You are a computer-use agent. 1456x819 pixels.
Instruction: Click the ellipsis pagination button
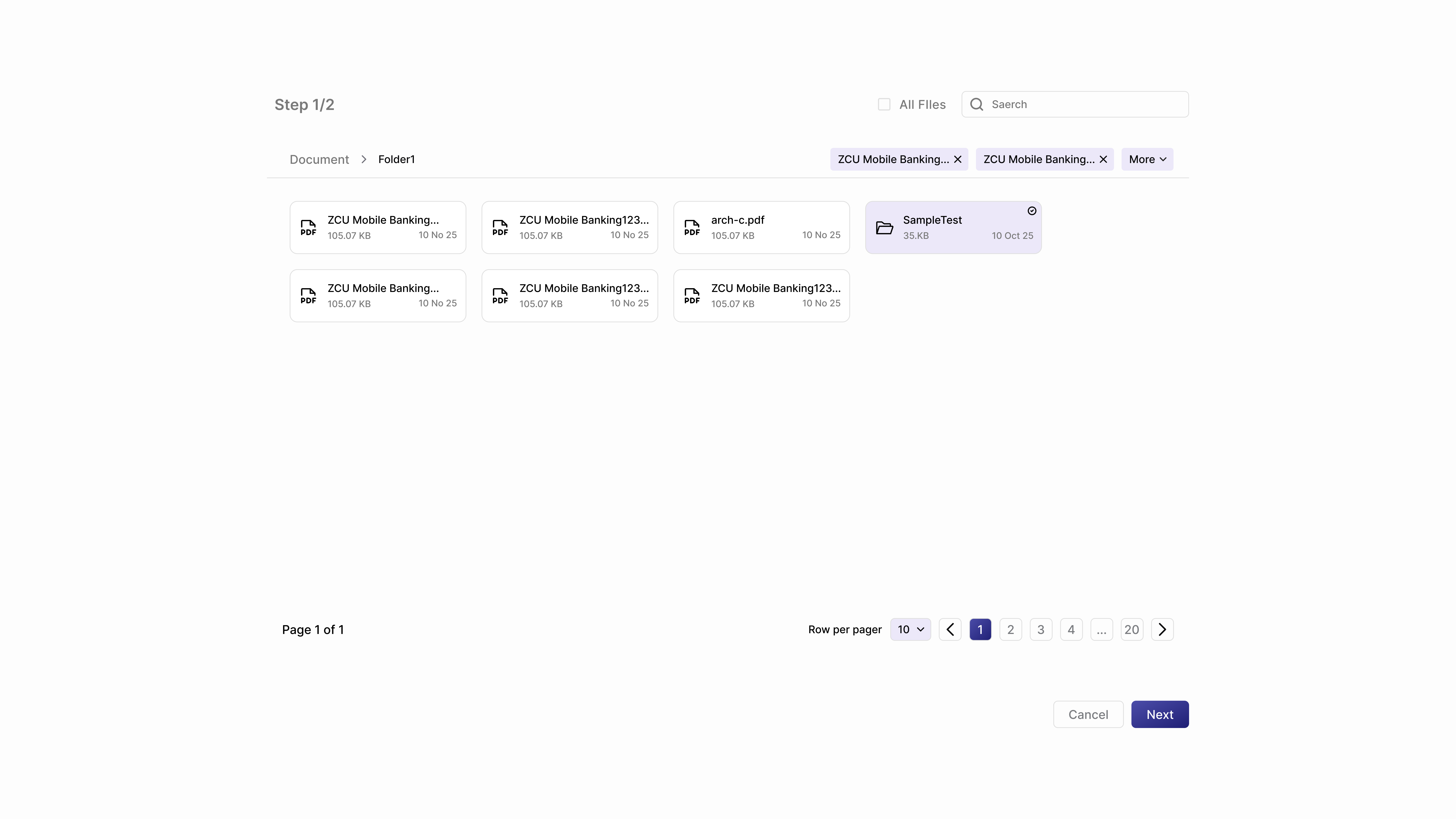point(1102,630)
